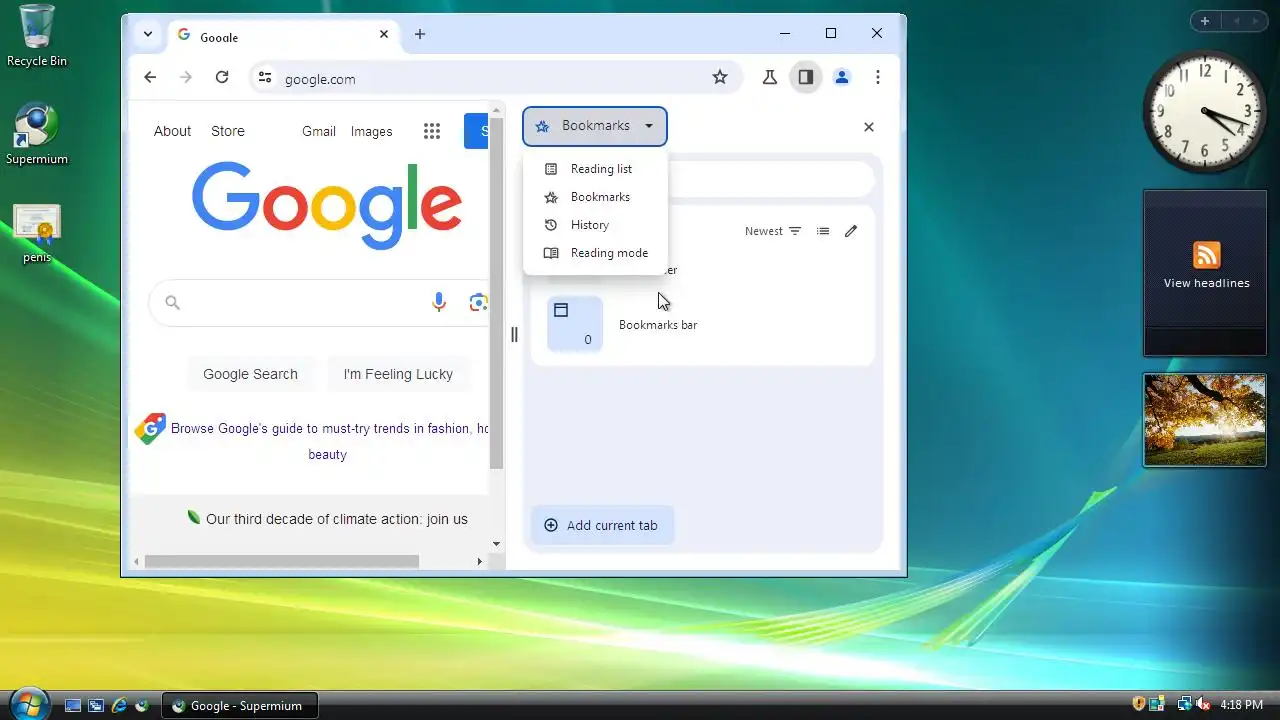This screenshot has height=720, width=1280.
Task: Toggle the side panel toolbar button
Action: [x=806, y=77]
